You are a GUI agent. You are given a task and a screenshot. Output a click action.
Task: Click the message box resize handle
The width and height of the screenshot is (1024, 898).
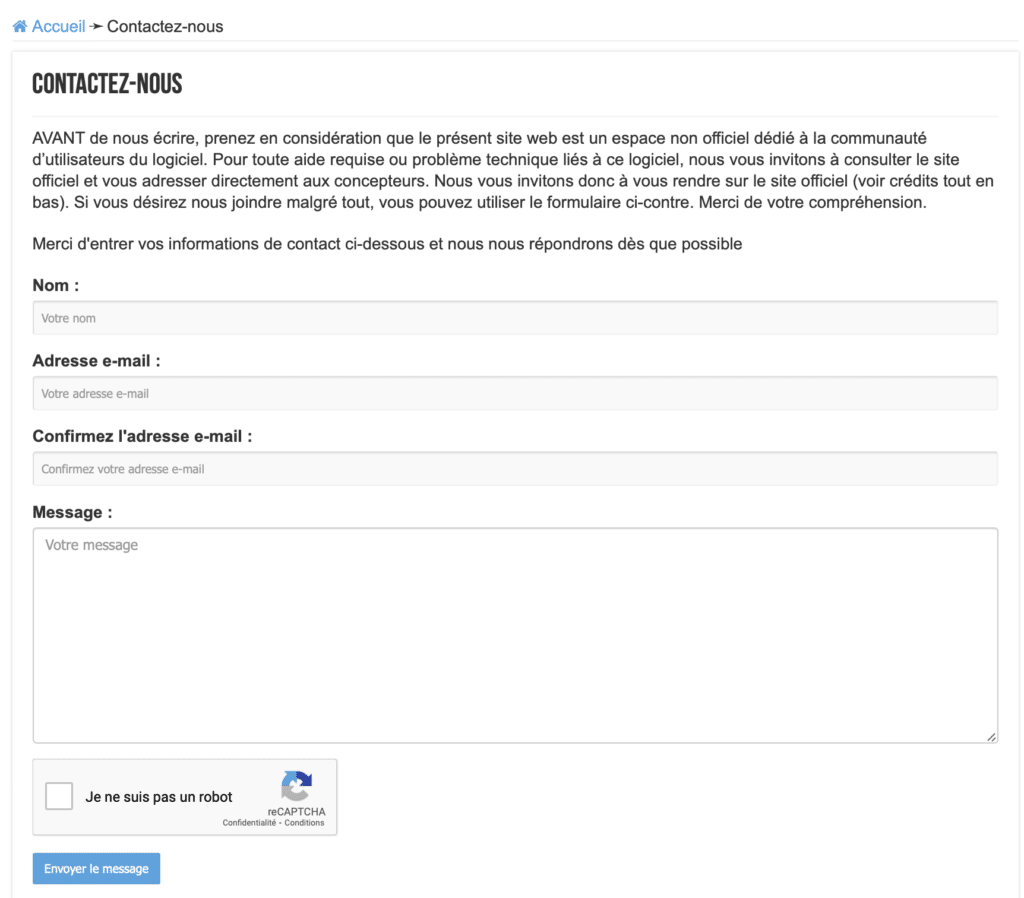(x=993, y=738)
